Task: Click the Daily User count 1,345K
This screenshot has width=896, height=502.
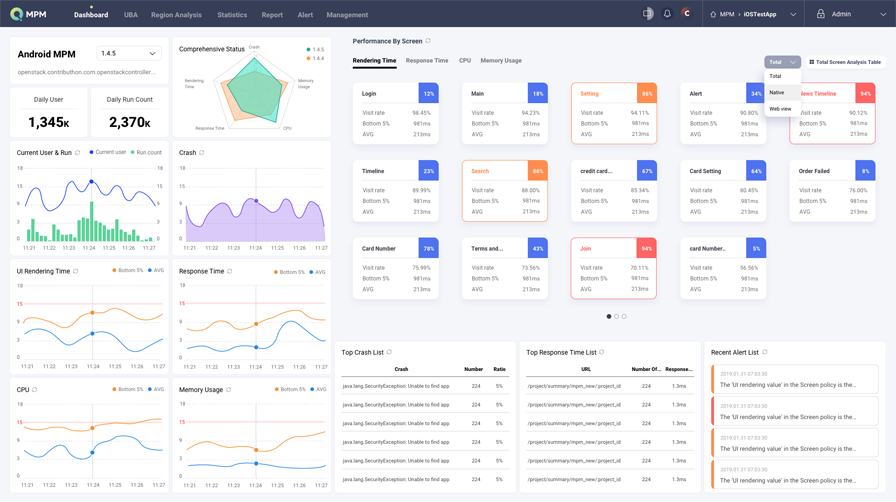Action: (49, 122)
